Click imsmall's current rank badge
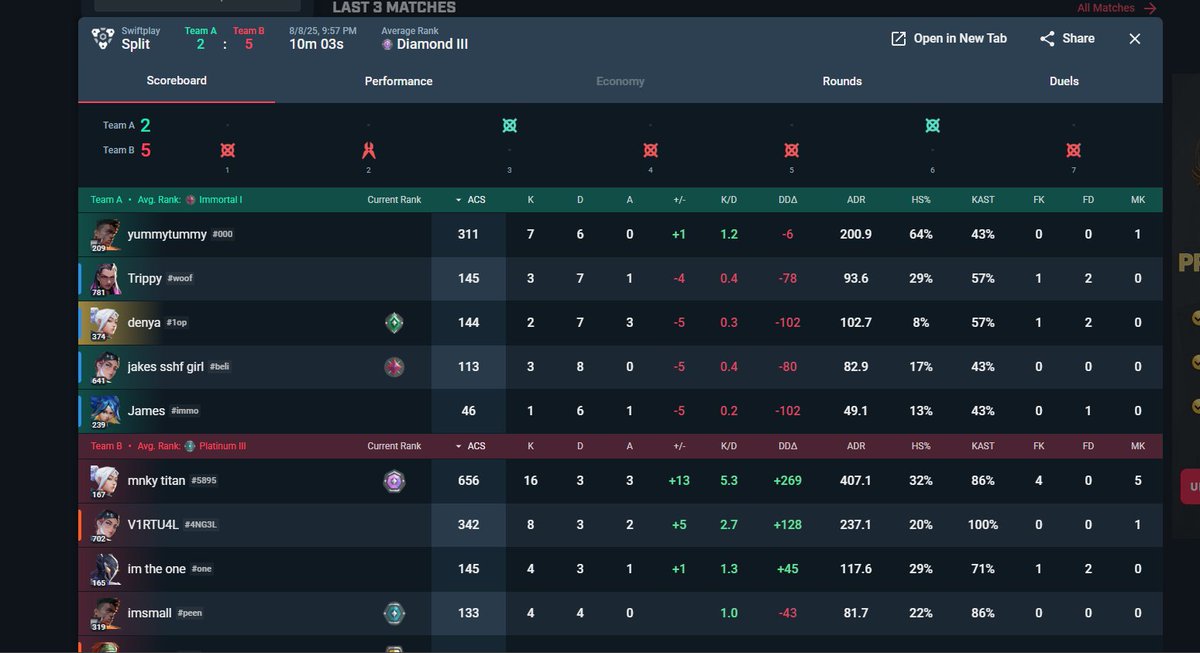Screen dimensions: 1200x653 pos(394,612)
